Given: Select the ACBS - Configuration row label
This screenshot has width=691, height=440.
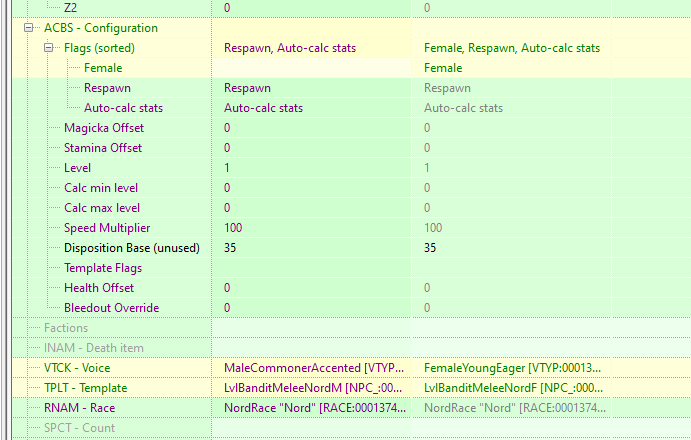Looking at the screenshot, I should [x=101, y=28].
